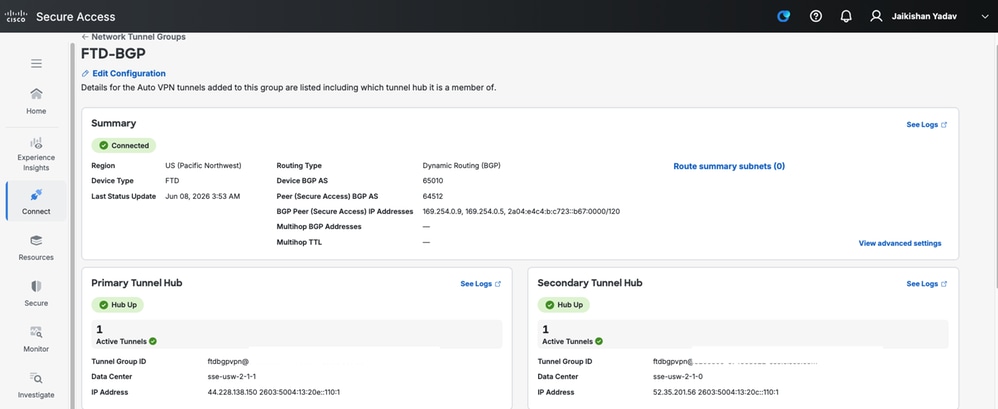Go back to Network Tunnel Groups
This screenshot has height=409, width=998.
[x=134, y=37]
